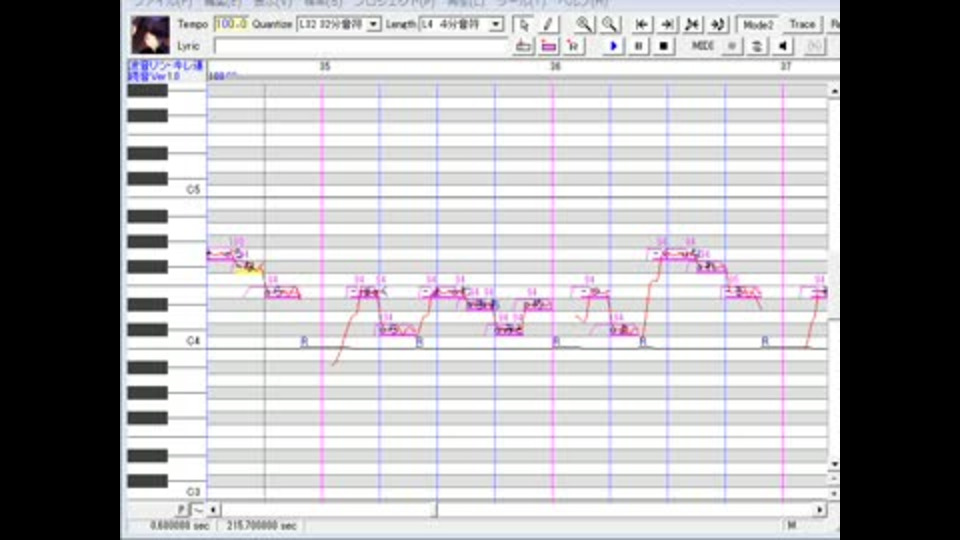Viewport: 960px width, 540px height.
Task: Click measure 36 marker on the ruler
Action: click(x=555, y=66)
